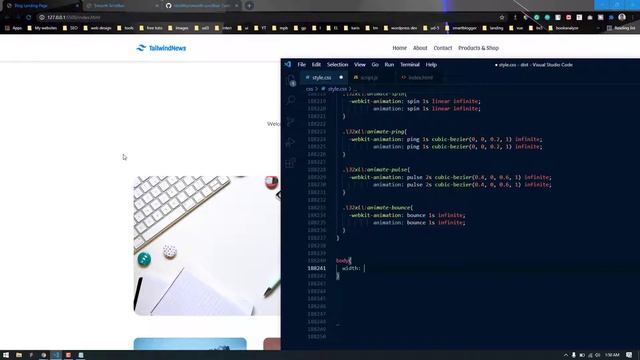Bookmark this page with the star icon
The width and height of the screenshot is (640, 360).
pyautogui.click(x=502, y=18)
